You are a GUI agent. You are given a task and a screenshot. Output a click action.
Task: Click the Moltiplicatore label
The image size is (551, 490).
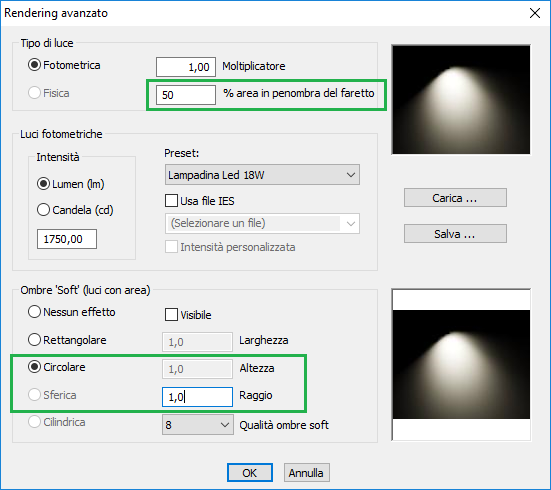point(254,66)
